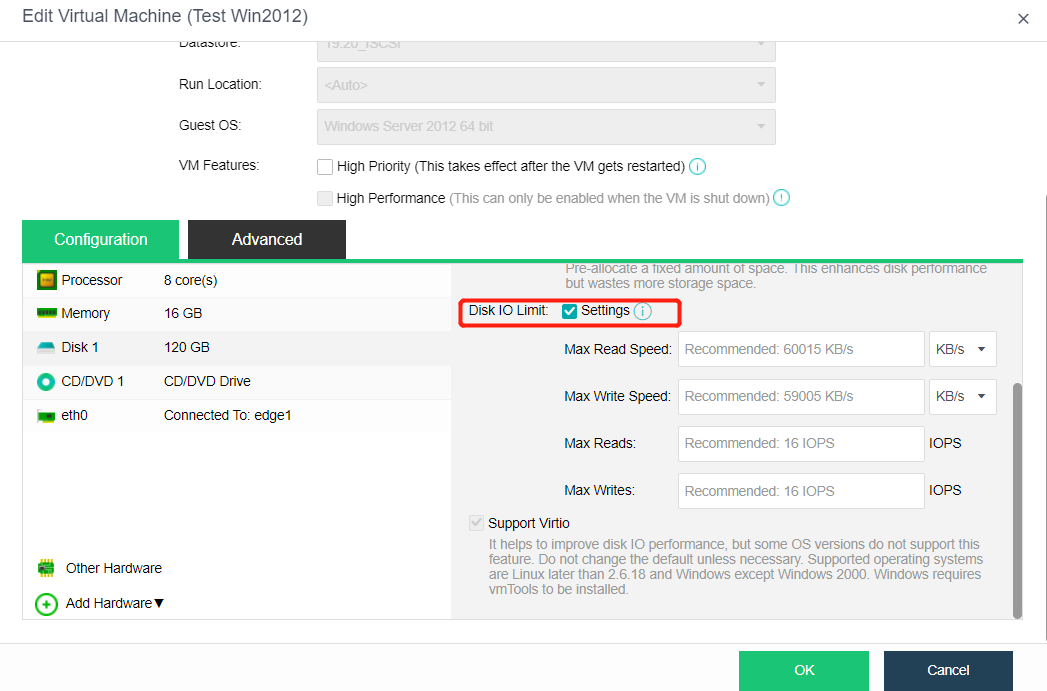1047x691 pixels.
Task: Uncheck the Disk IO Limit Settings checkbox
Action: point(570,311)
